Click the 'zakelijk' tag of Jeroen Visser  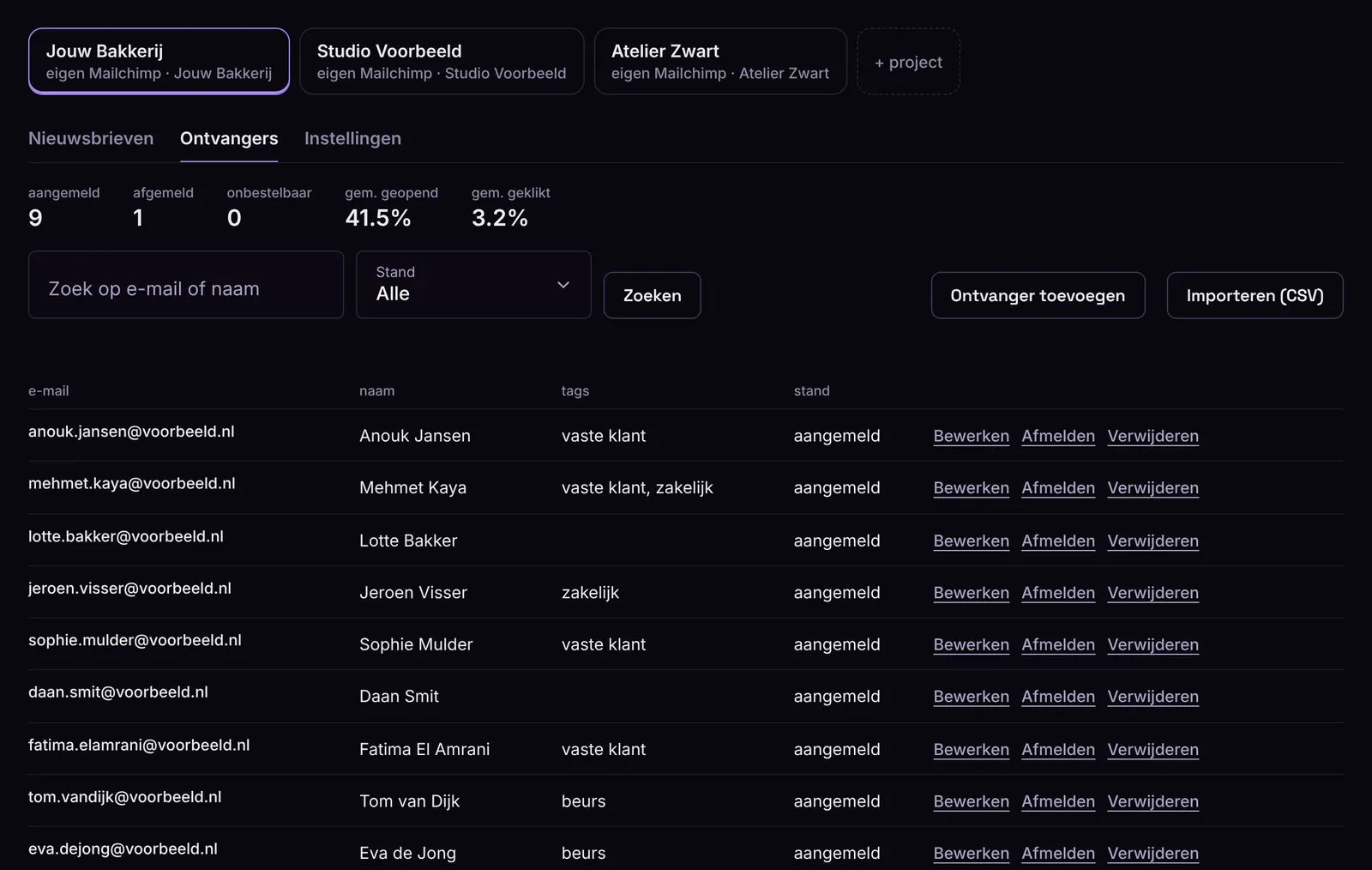[x=590, y=592]
